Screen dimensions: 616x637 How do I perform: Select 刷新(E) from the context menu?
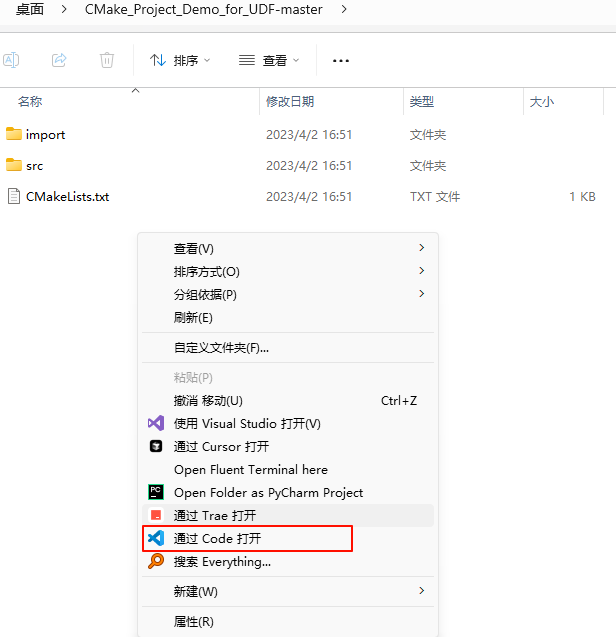[193, 318]
